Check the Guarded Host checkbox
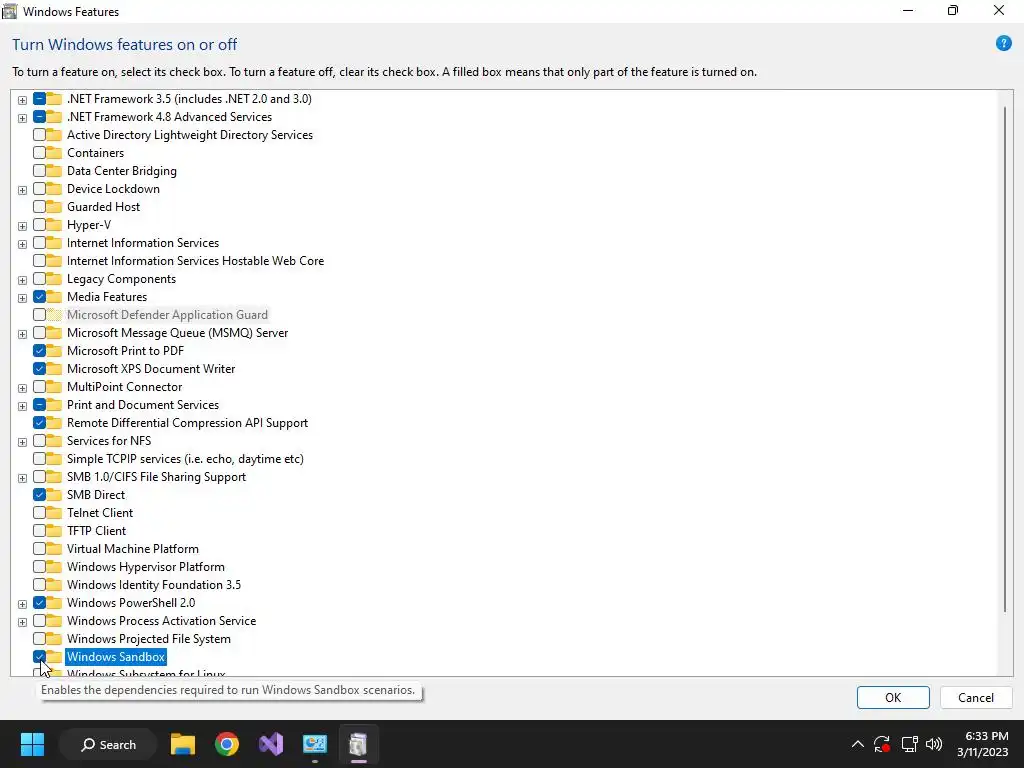 (x=39, y=207)
